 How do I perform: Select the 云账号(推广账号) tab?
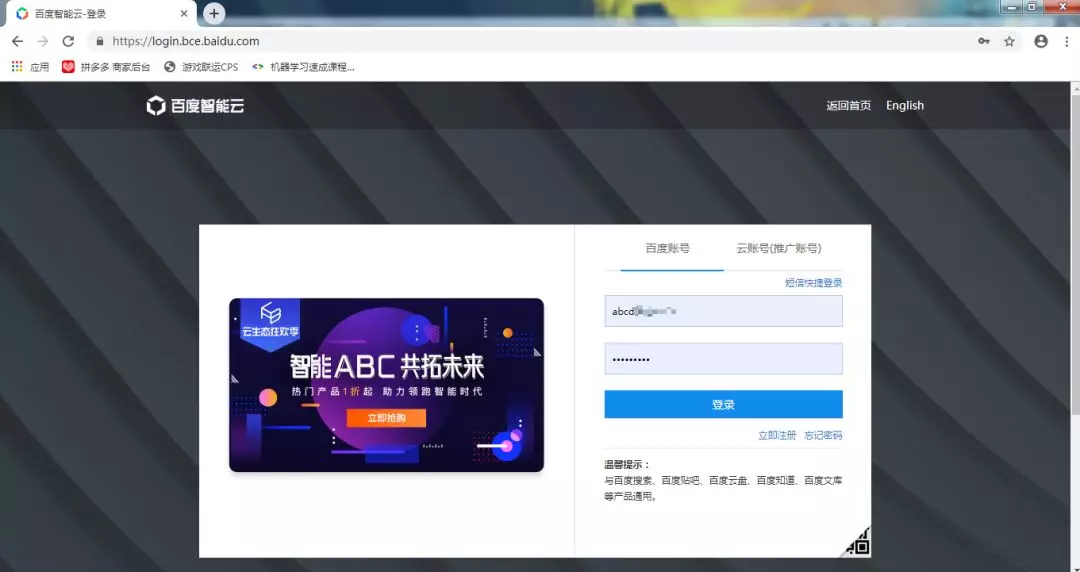[x=779, y=248]
